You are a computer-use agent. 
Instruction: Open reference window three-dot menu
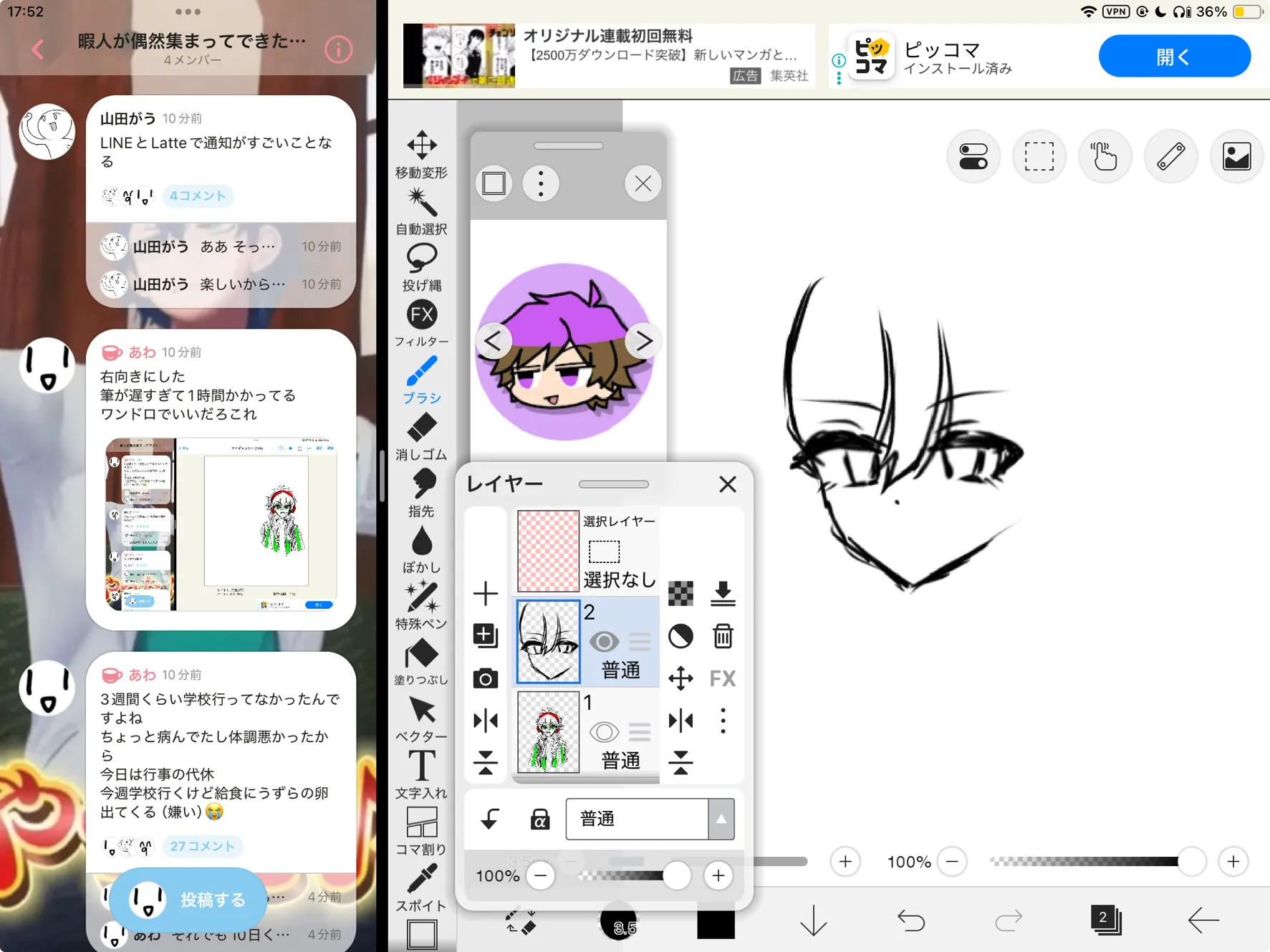[x=541, y=183]
